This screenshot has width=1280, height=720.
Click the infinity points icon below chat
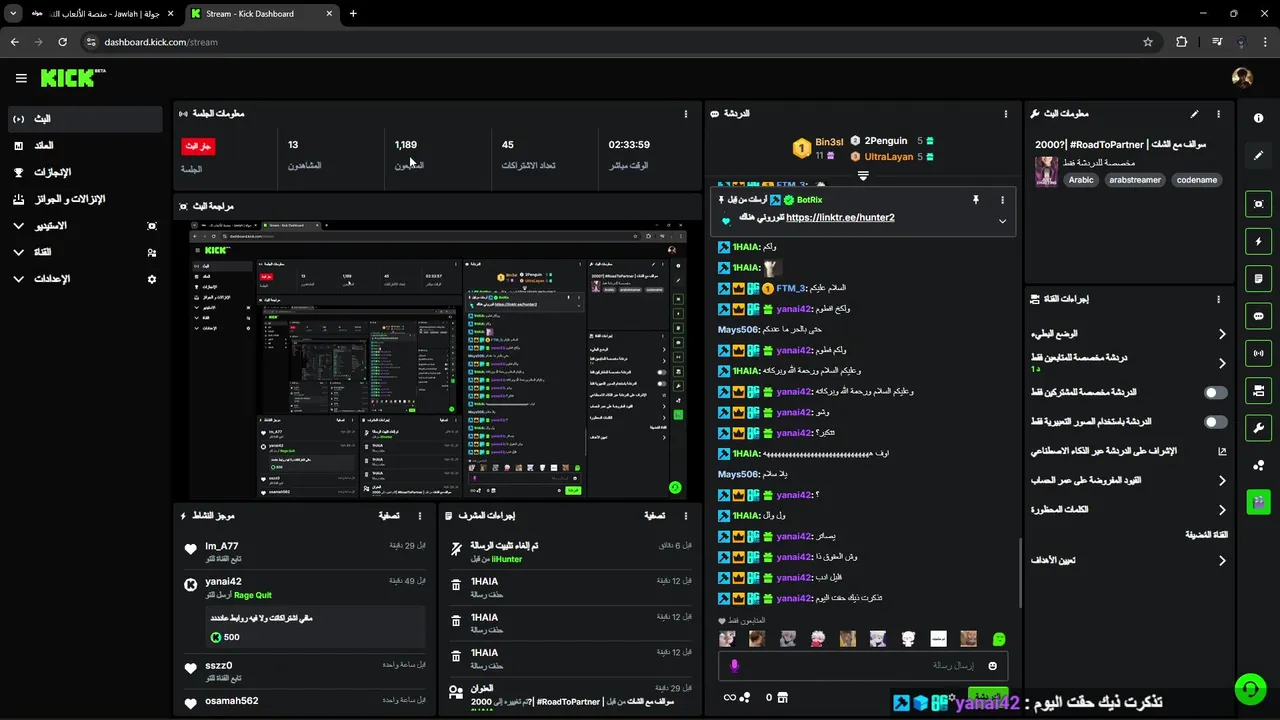click(x=730, y=697)
